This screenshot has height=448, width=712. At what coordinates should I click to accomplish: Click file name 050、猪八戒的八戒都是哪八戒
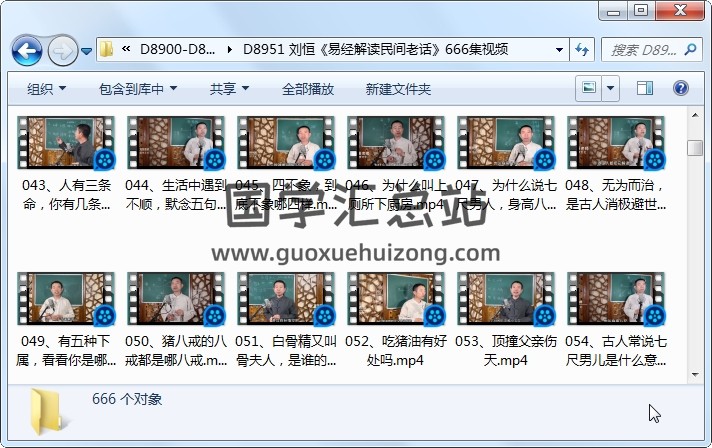point(176,351)
